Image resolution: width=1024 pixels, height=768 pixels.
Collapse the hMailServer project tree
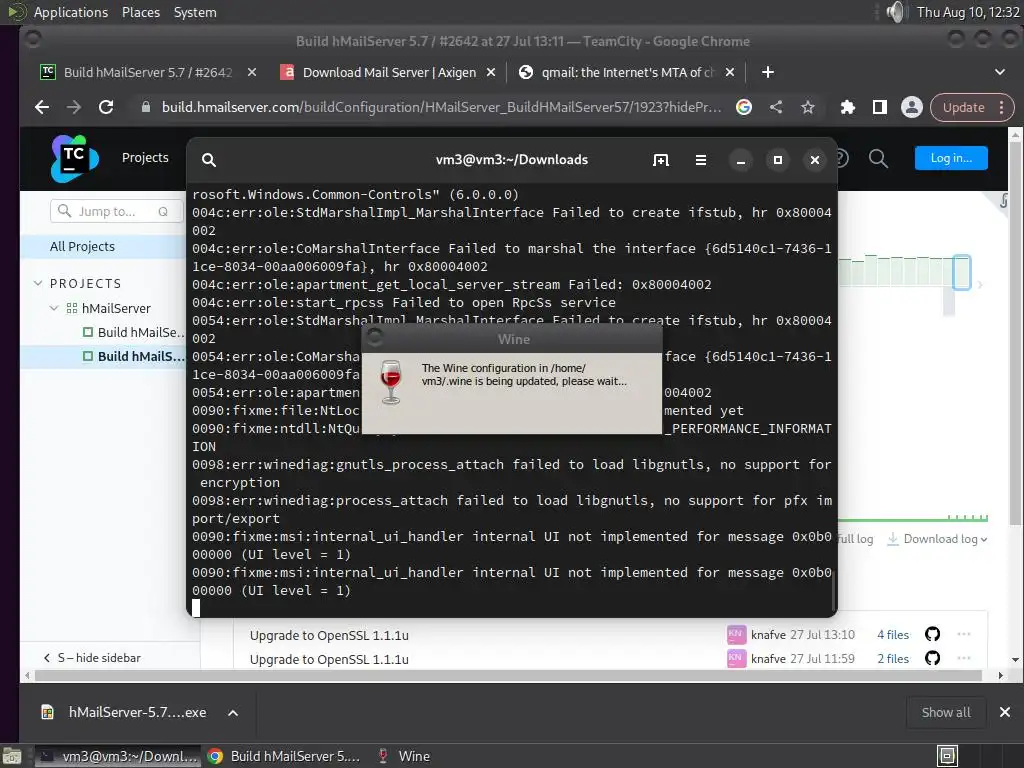coord(54,308)
